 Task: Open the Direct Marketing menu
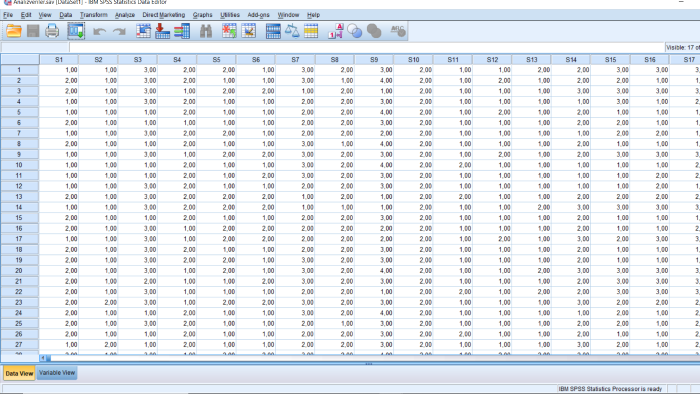point(163,15)
